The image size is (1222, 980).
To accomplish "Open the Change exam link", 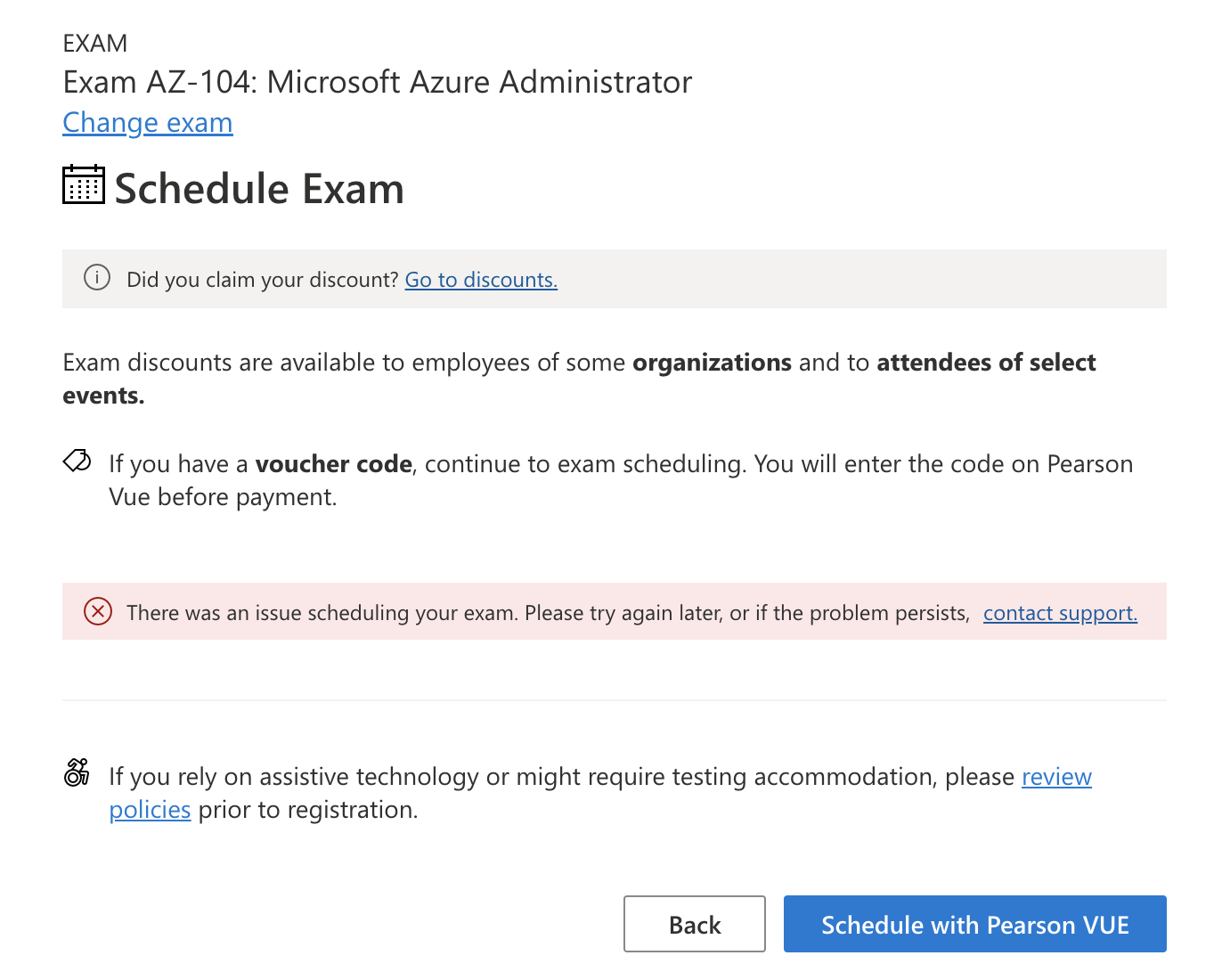I will click(148, 123).
